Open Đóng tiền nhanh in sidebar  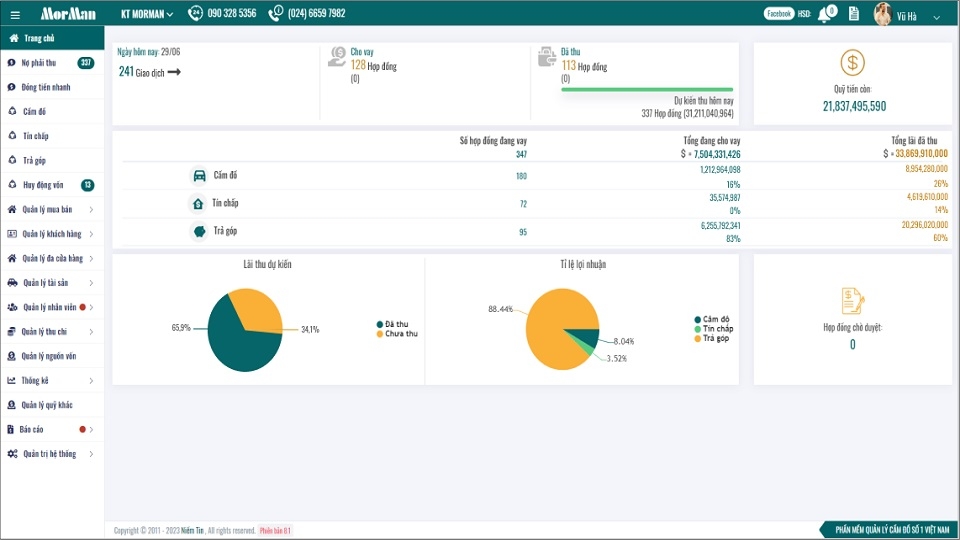tap(52, 87)
